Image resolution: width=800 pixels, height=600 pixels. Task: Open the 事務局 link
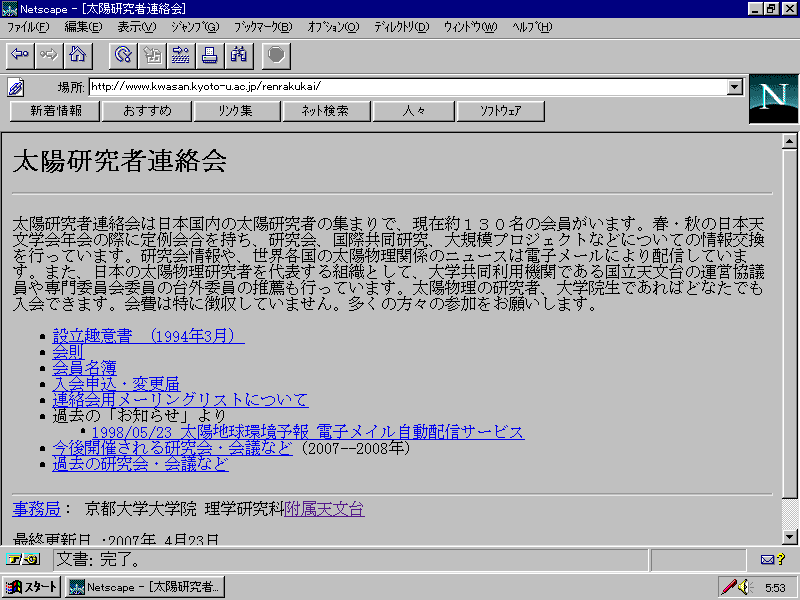pyautogui.click(x=37, y=509)
